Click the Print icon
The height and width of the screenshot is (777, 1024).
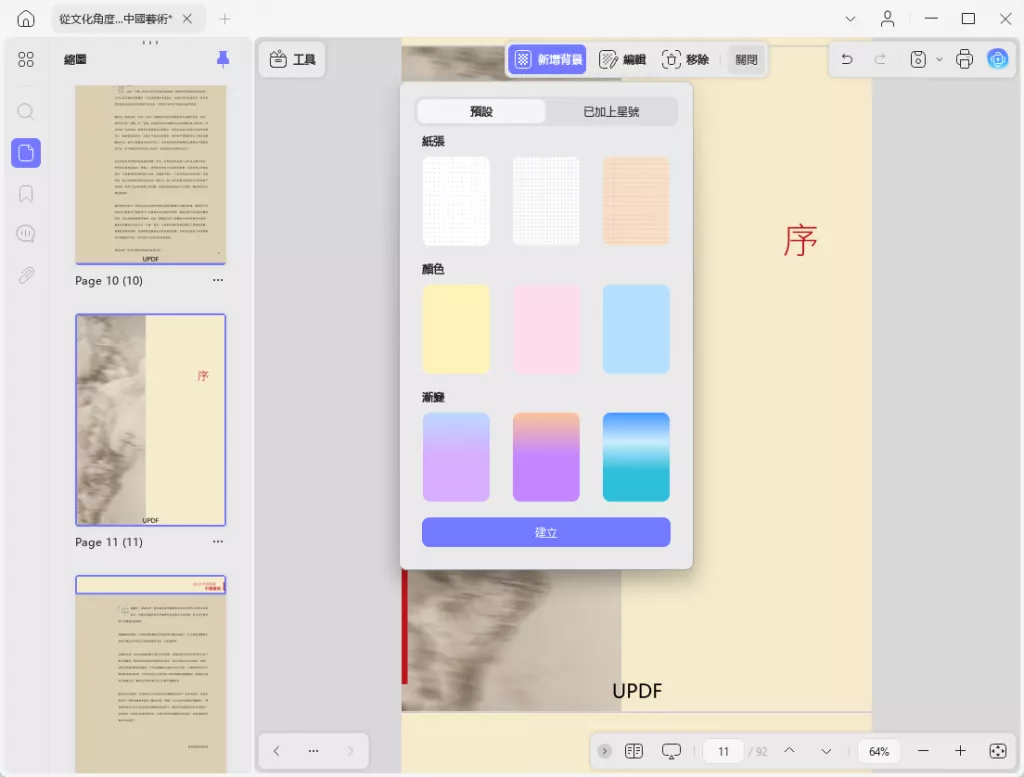963,59
